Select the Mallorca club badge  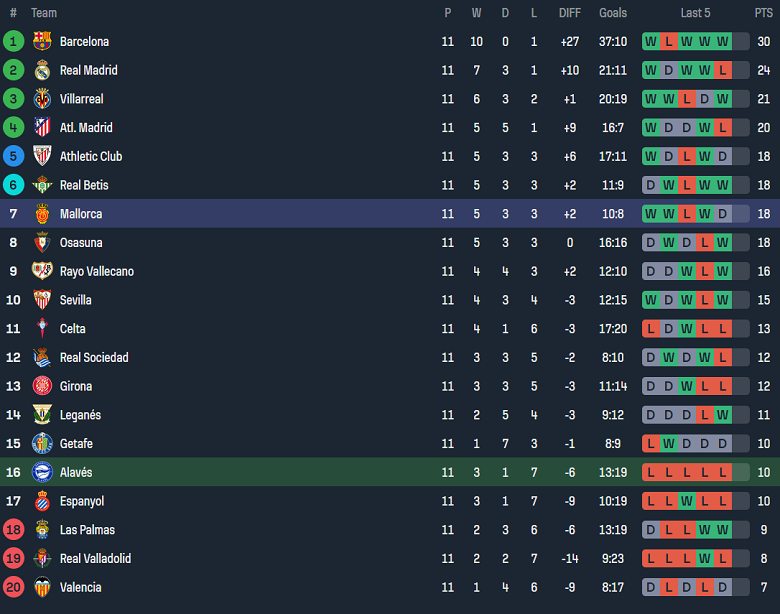coord(42,214)
